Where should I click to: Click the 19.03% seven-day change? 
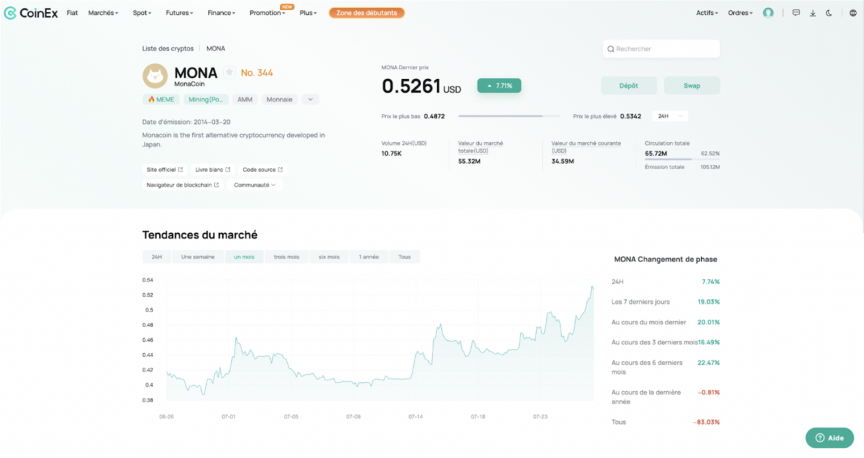point(709,302)
